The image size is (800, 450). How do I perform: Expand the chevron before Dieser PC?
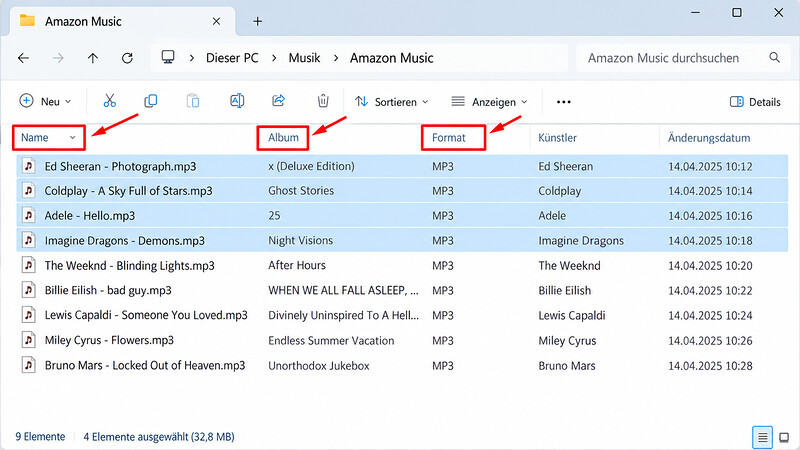(x=192, y=58)
